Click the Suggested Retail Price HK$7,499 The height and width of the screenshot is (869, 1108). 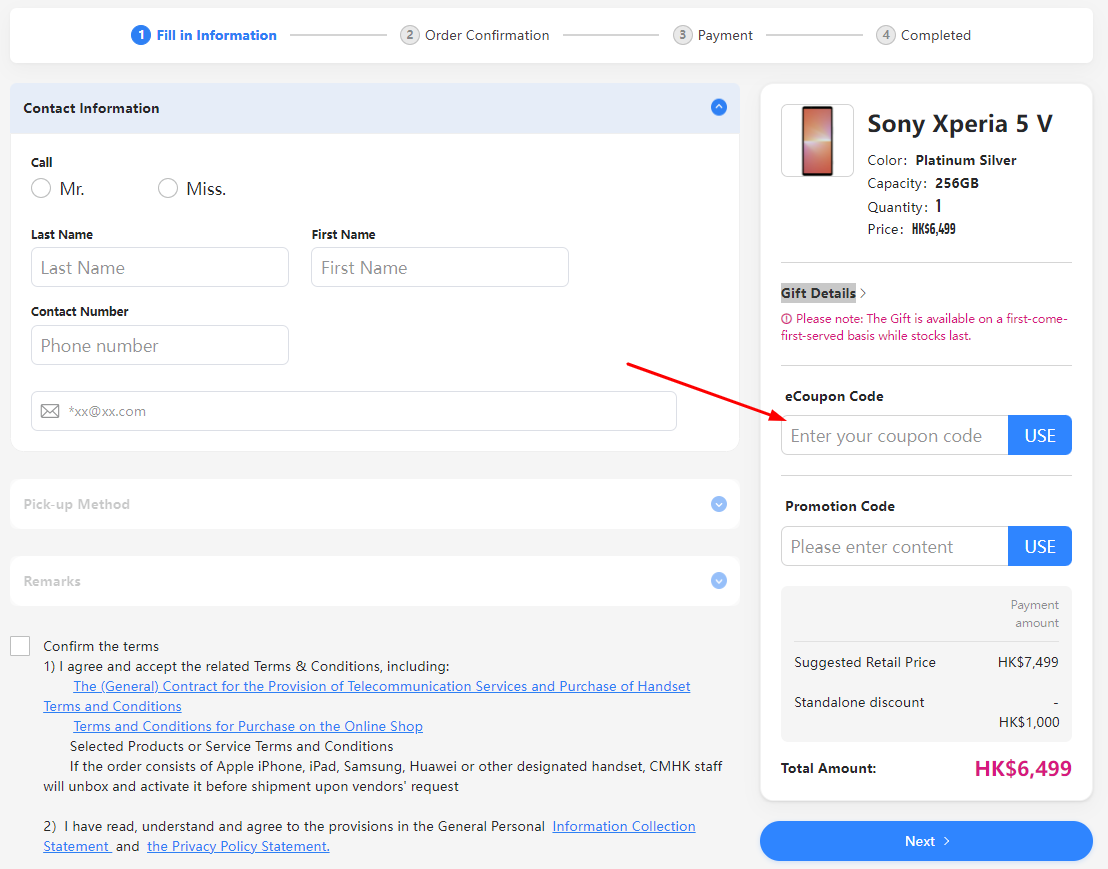tap(1027, 662)
